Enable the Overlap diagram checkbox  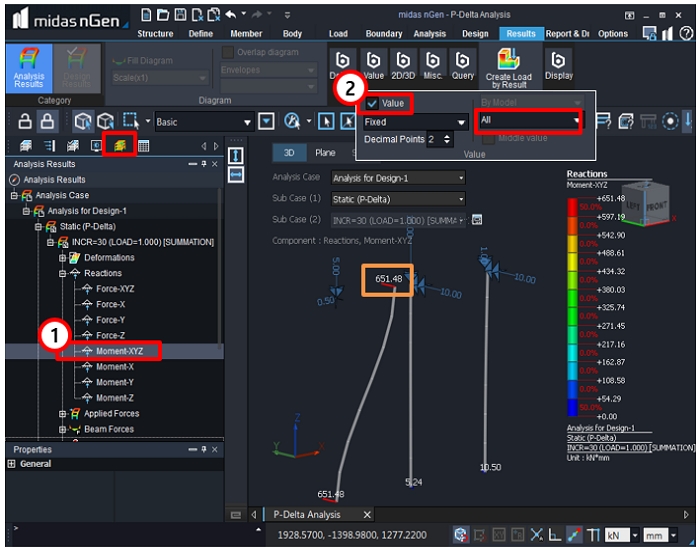click(228, 52)
